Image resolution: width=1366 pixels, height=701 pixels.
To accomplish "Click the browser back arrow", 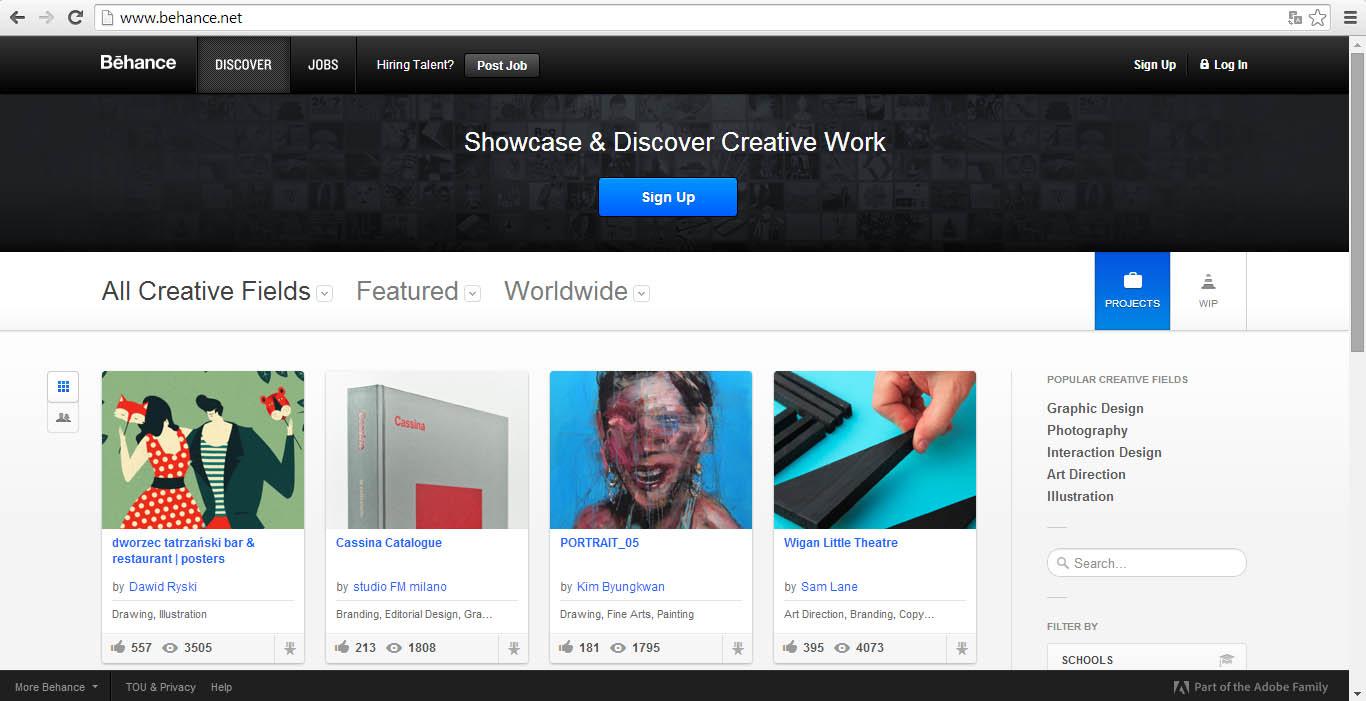I will coord(17,17).
